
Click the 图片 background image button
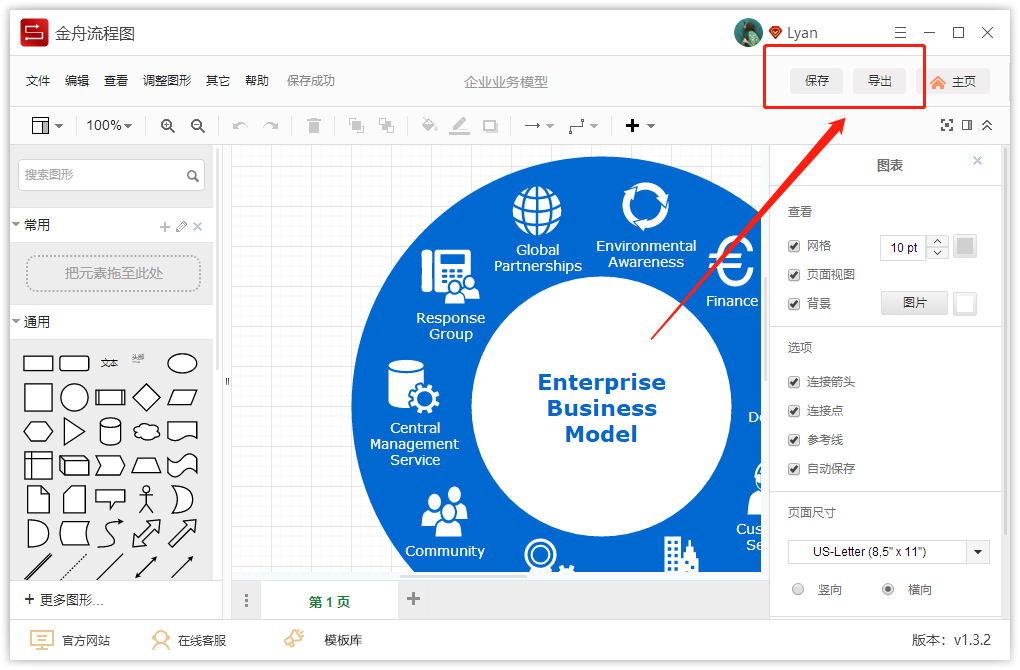[x=914, y=303]
